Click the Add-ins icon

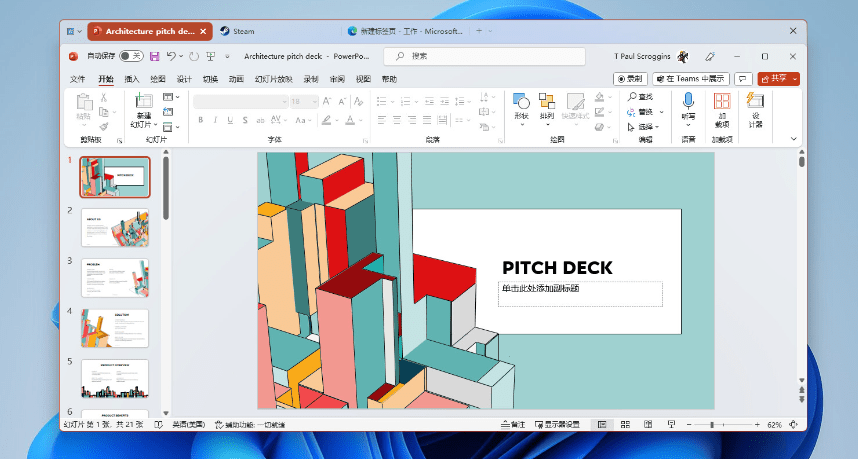pos(721,101)
